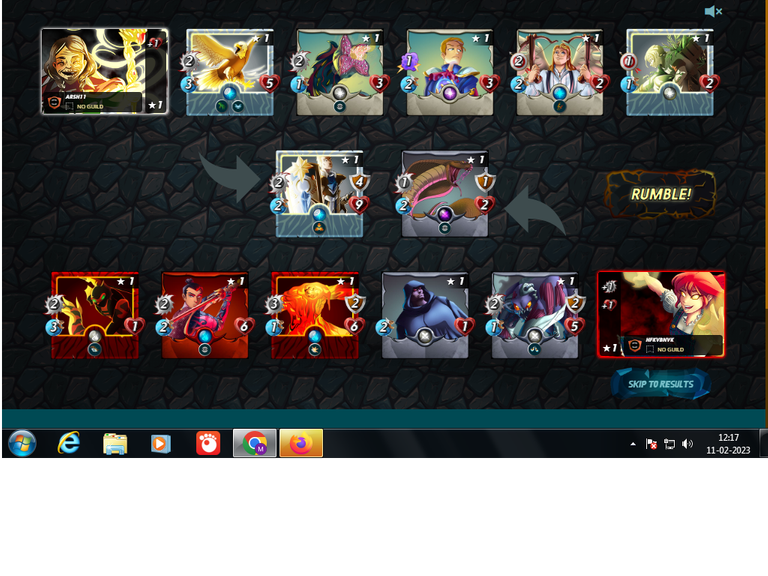
Task: Click the guild badge icon beside HFKVBNVK
Action: point(635,345)
